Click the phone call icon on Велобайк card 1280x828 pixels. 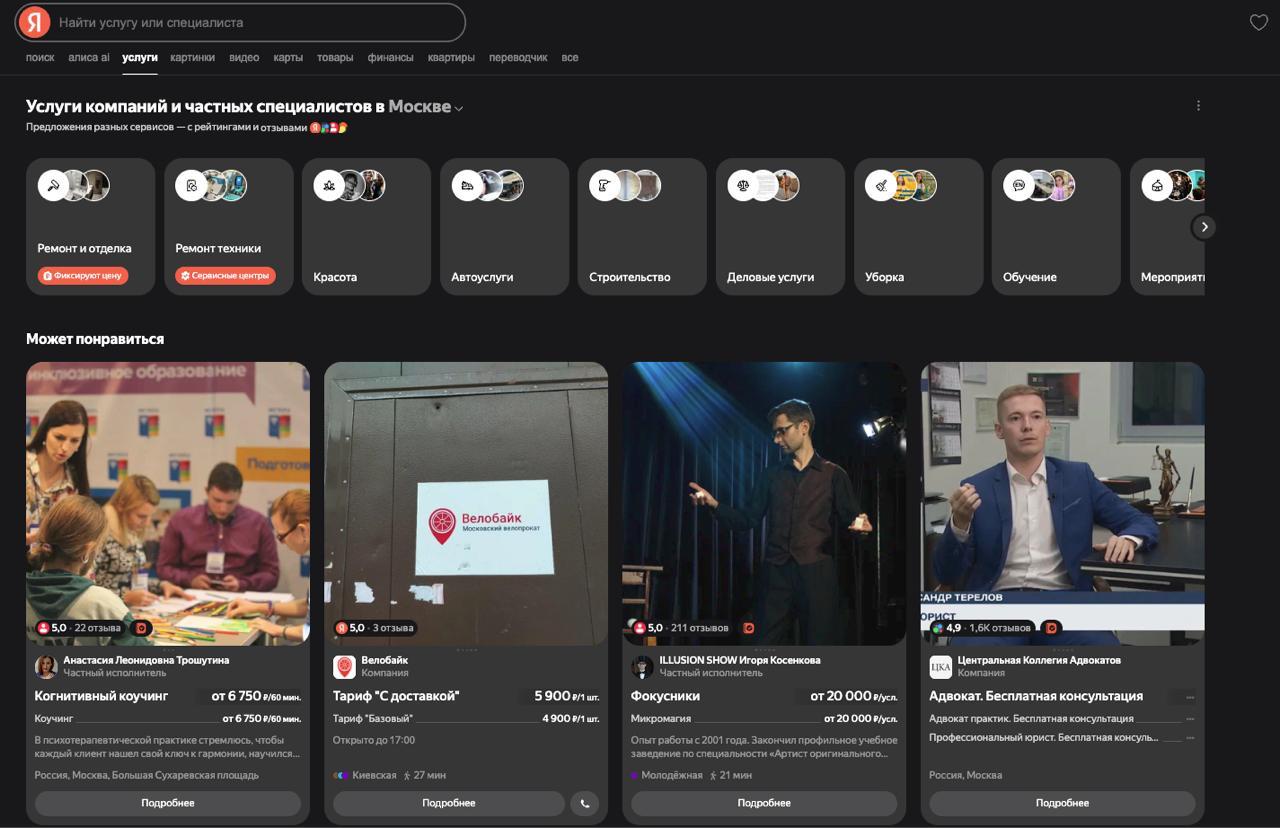coord(584,803)
